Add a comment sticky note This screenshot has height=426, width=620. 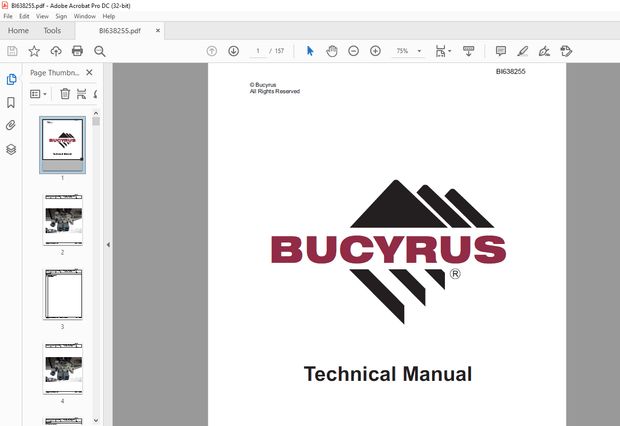tap(501, 51)
